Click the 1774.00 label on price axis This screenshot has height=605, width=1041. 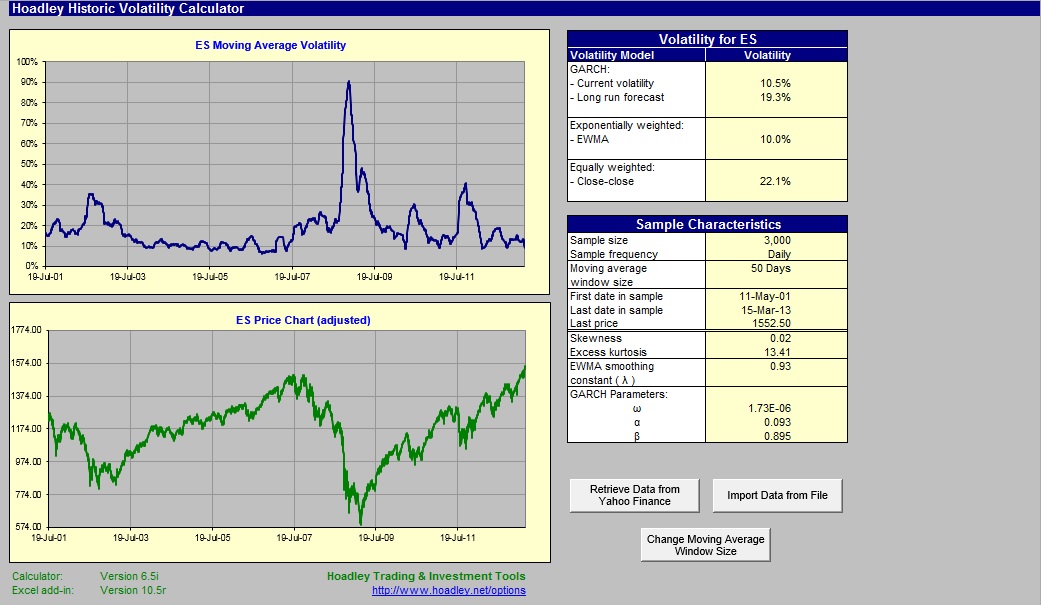click(x=26, y=330)
